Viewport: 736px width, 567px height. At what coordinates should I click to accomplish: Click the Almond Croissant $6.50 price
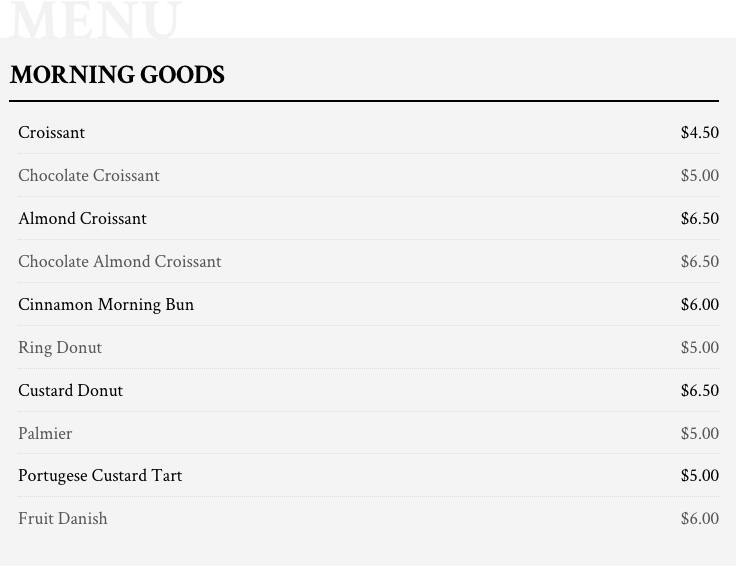tap(700, 218)
